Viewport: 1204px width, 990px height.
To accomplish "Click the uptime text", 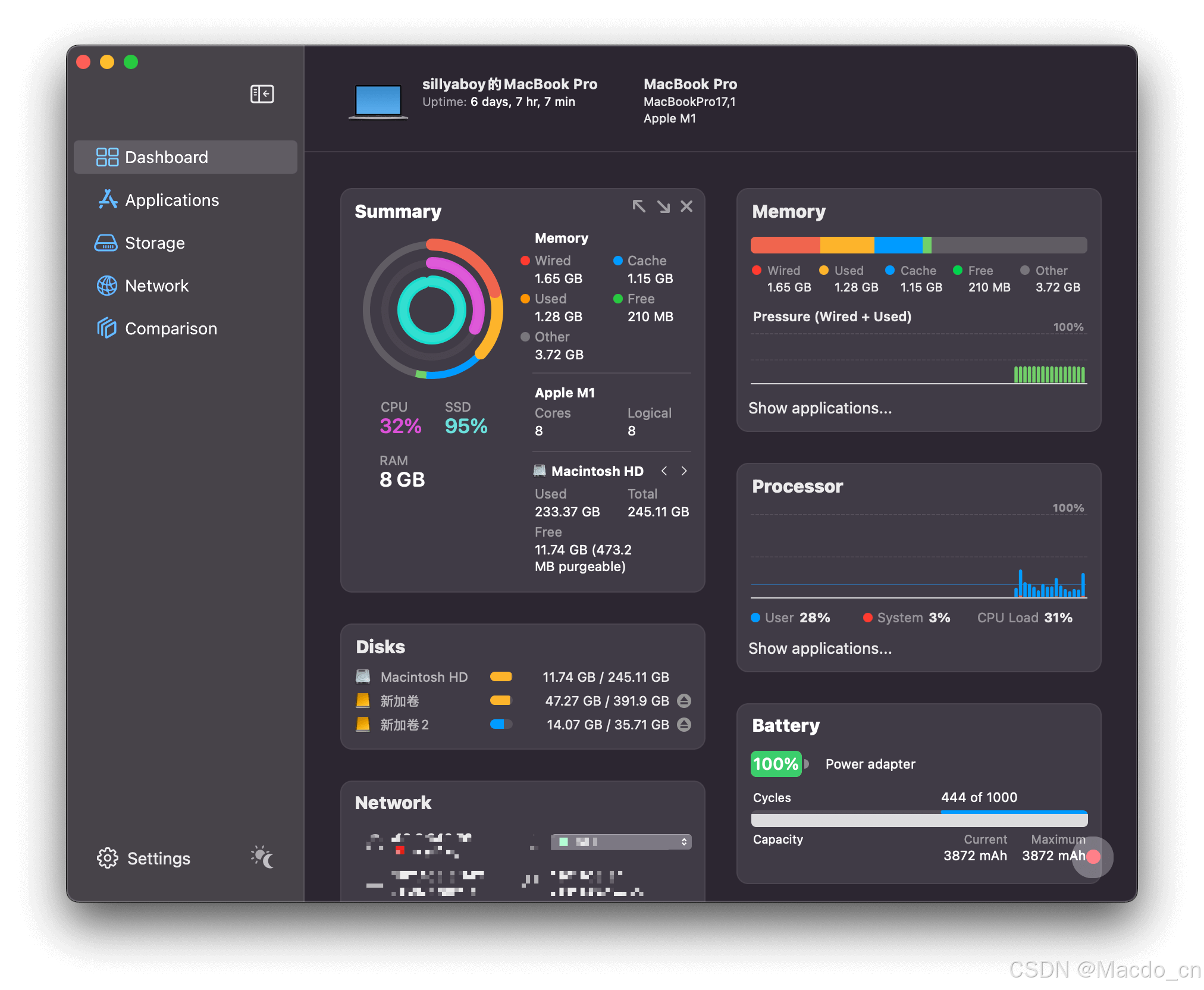I will [498, 102].
